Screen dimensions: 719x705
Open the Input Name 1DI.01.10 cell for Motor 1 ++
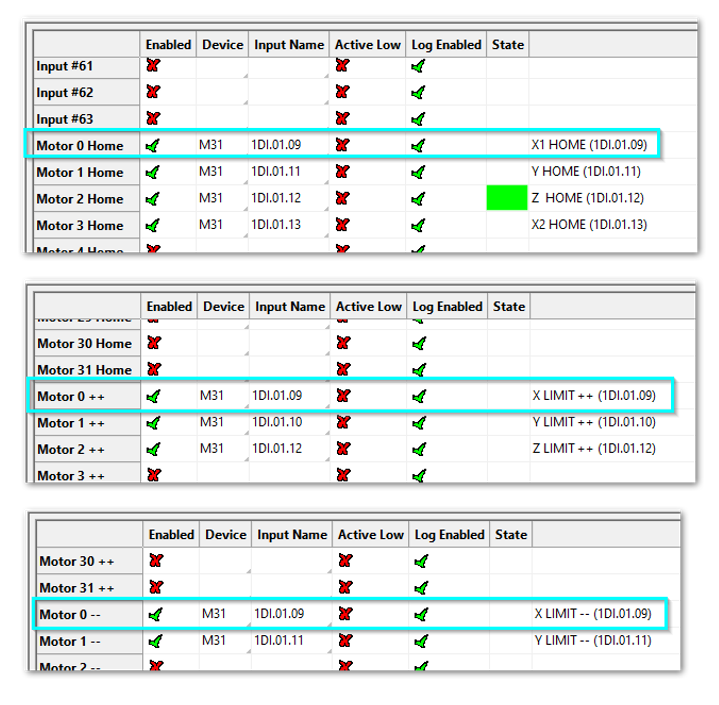277,422
